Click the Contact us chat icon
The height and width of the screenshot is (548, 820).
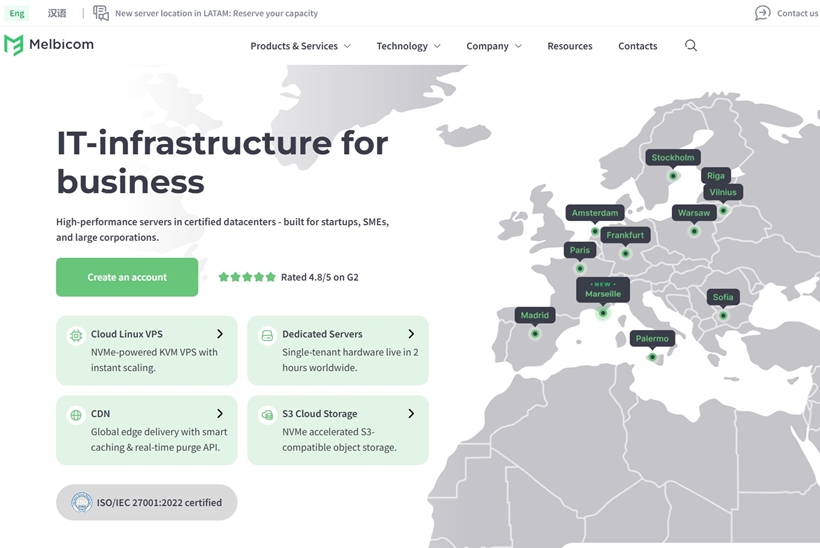pos(762,13)
